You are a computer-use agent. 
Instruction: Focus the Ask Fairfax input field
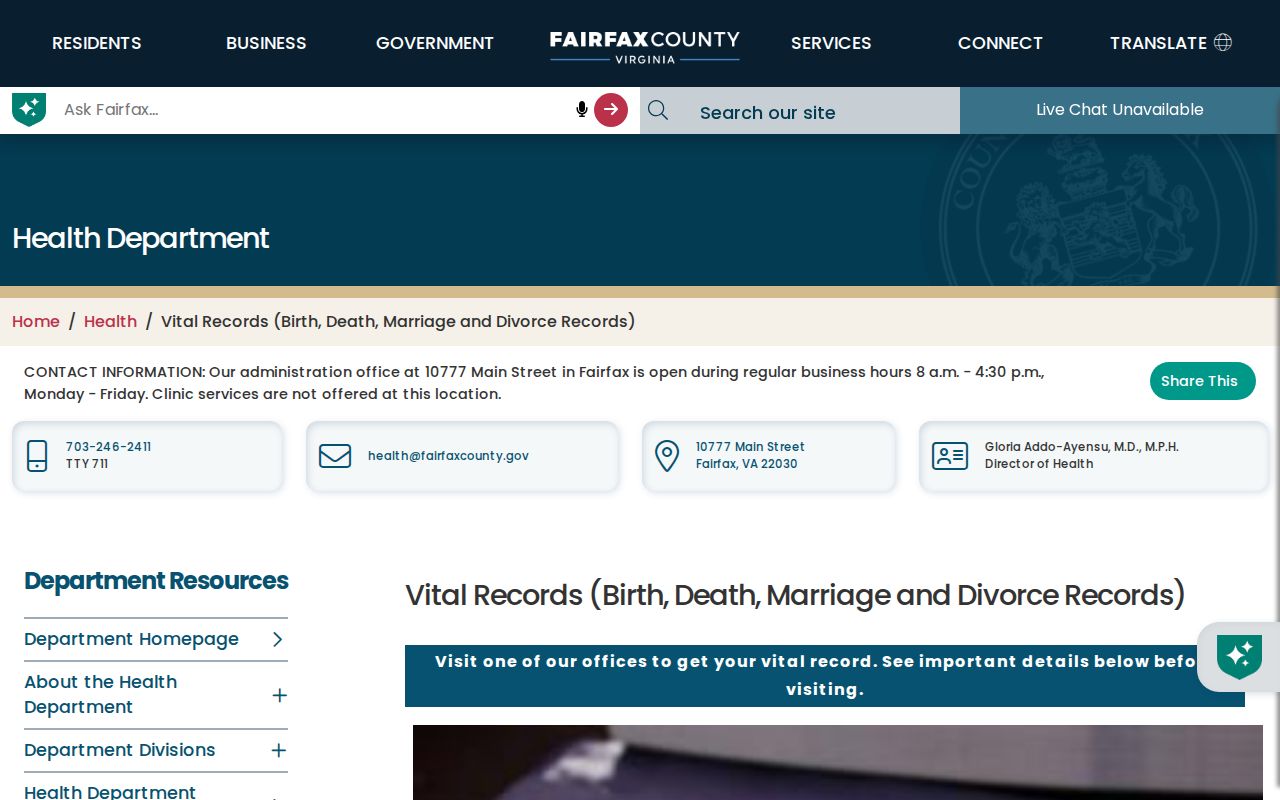coord(315,110)
